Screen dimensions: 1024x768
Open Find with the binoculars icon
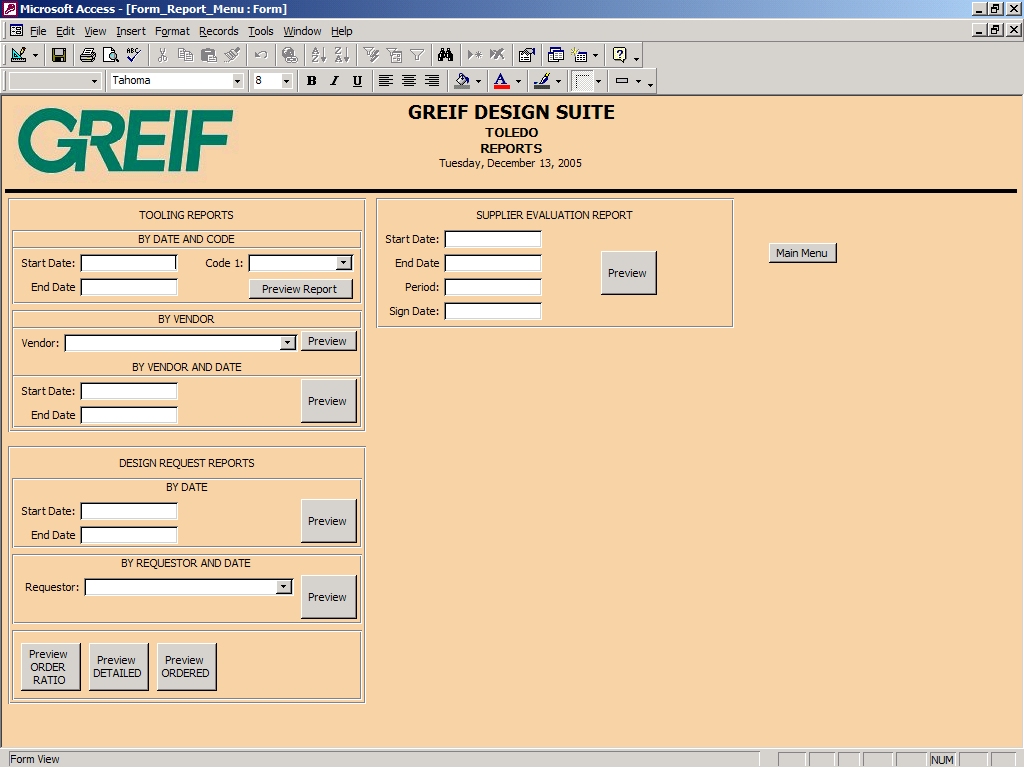(x=445, y=56)
